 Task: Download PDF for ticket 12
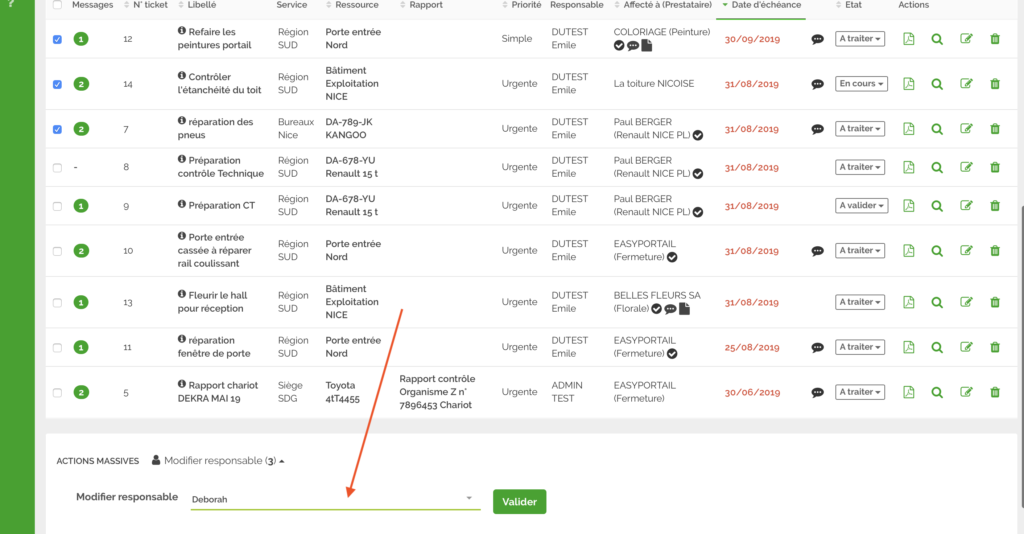(908, 39)
